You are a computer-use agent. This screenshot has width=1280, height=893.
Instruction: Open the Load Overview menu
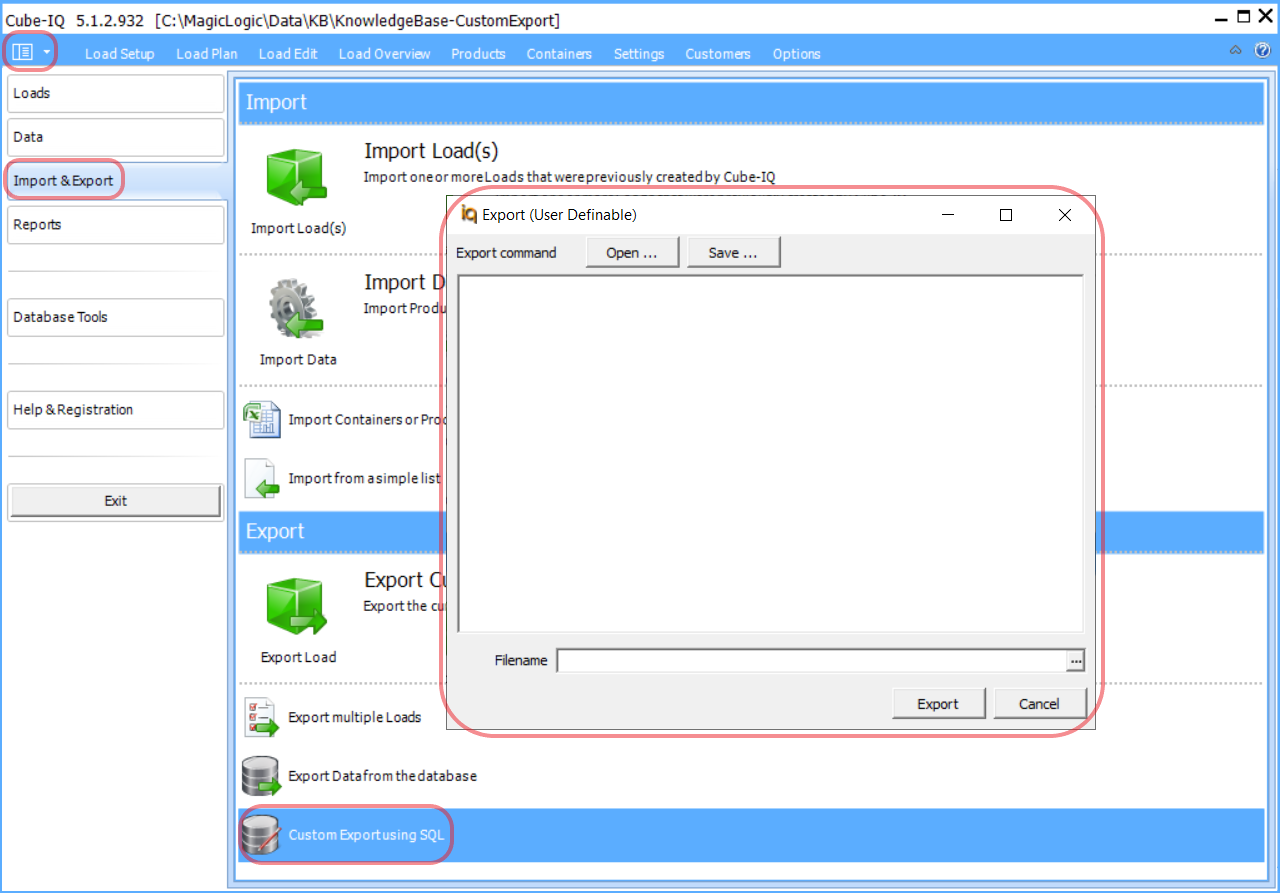click(x=384, y=54)
